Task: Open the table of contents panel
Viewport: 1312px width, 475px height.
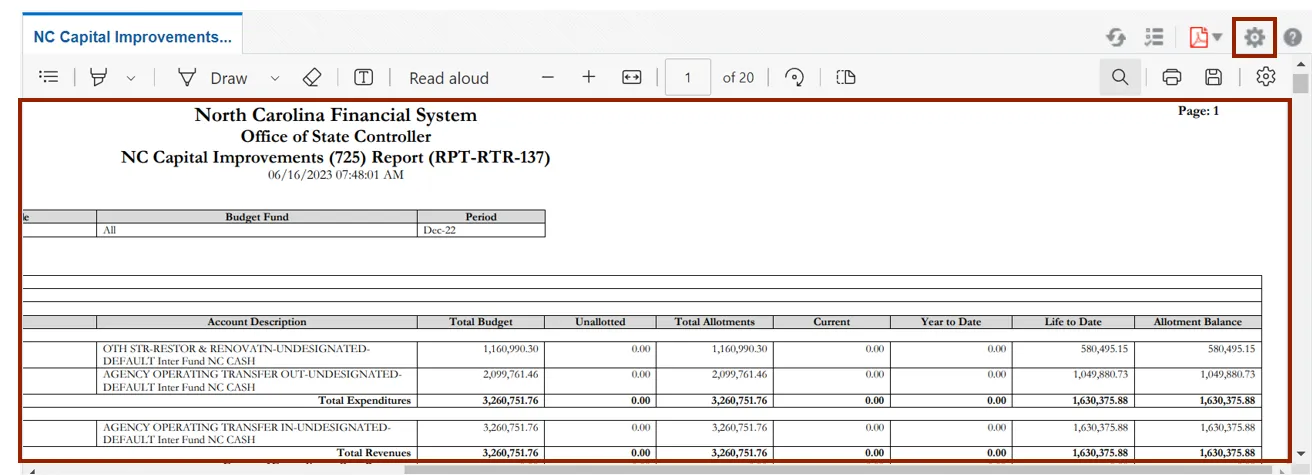Action: [48, 77]
